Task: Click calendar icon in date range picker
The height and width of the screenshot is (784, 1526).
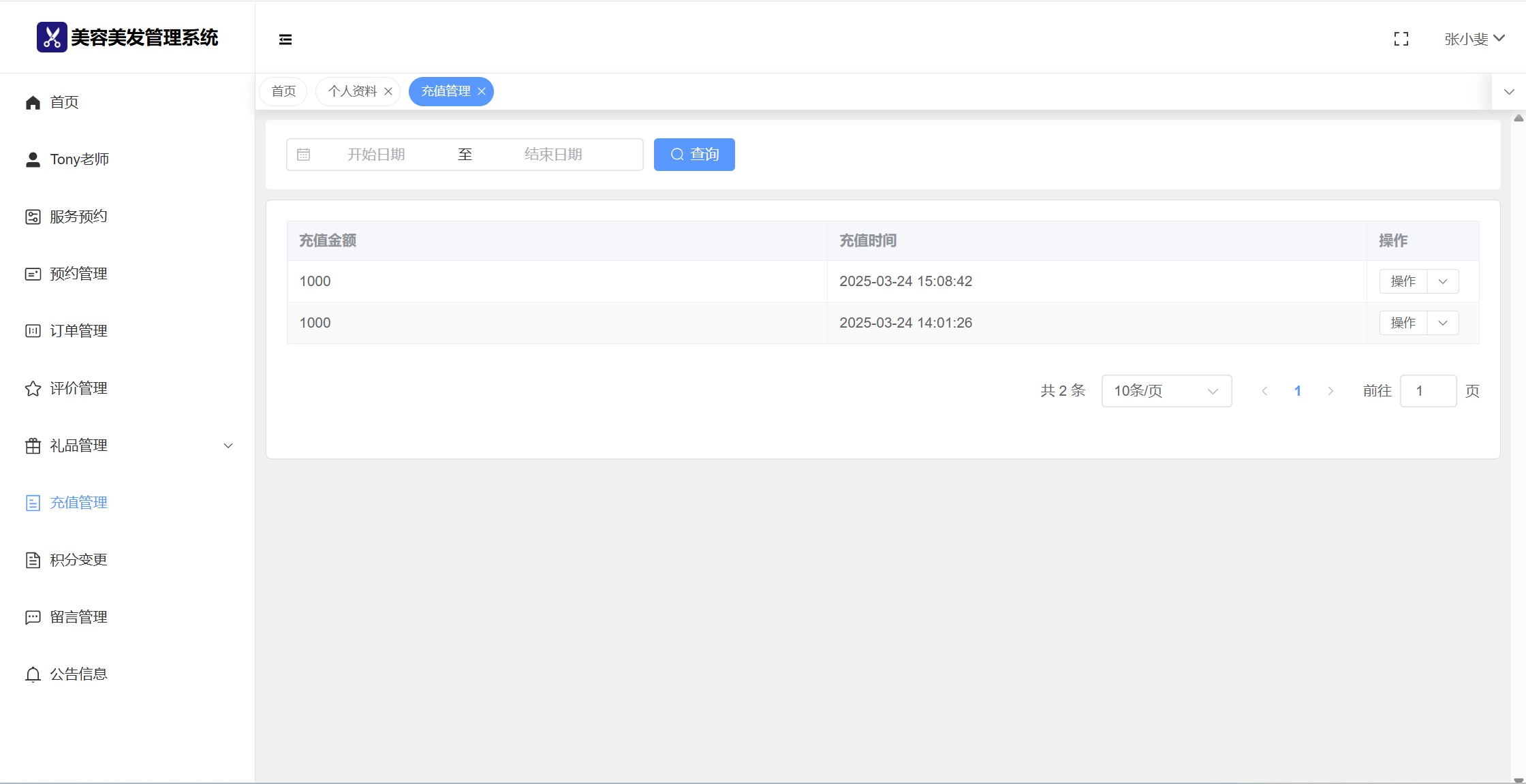Action: [x=304, y=155]
